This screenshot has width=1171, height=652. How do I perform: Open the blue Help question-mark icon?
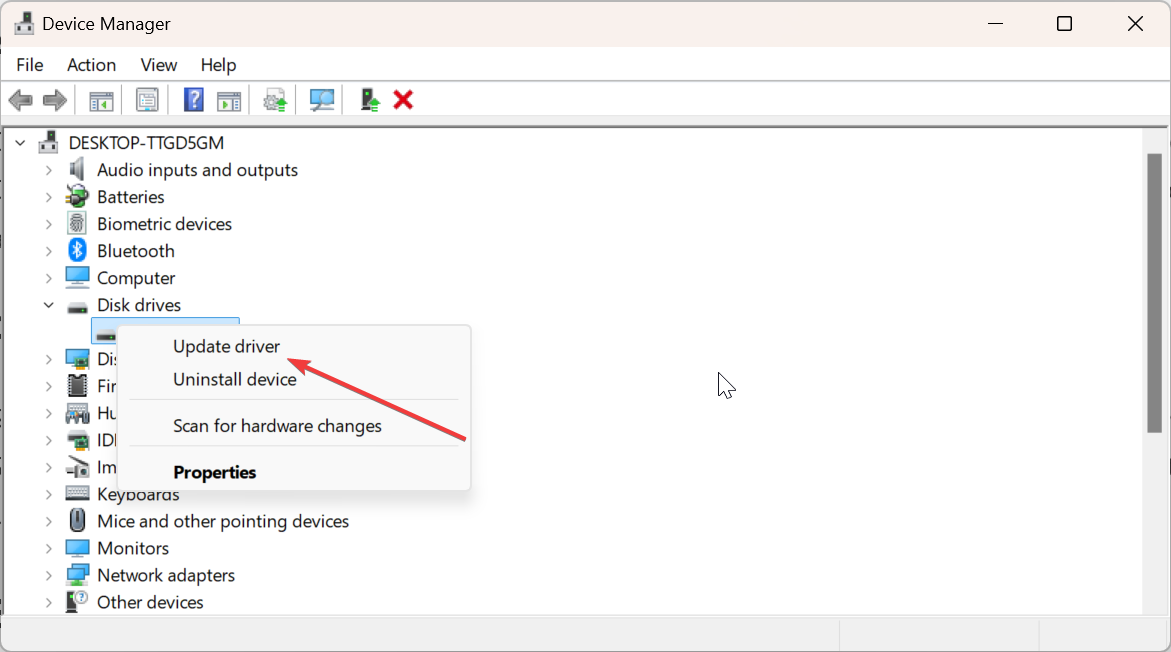(193, 100)
